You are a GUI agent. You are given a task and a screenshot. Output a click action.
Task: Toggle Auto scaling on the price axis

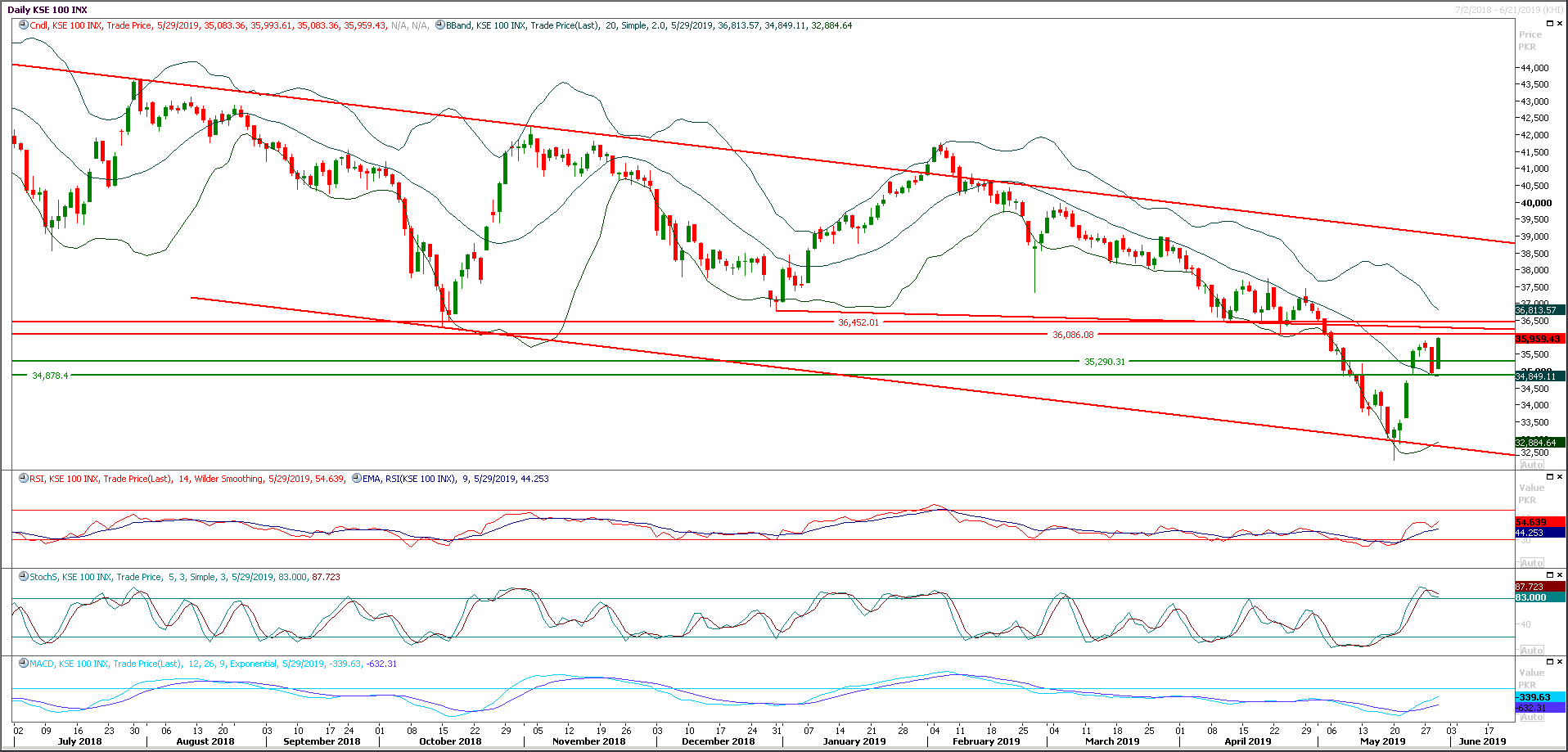(x=1532, y=464)
